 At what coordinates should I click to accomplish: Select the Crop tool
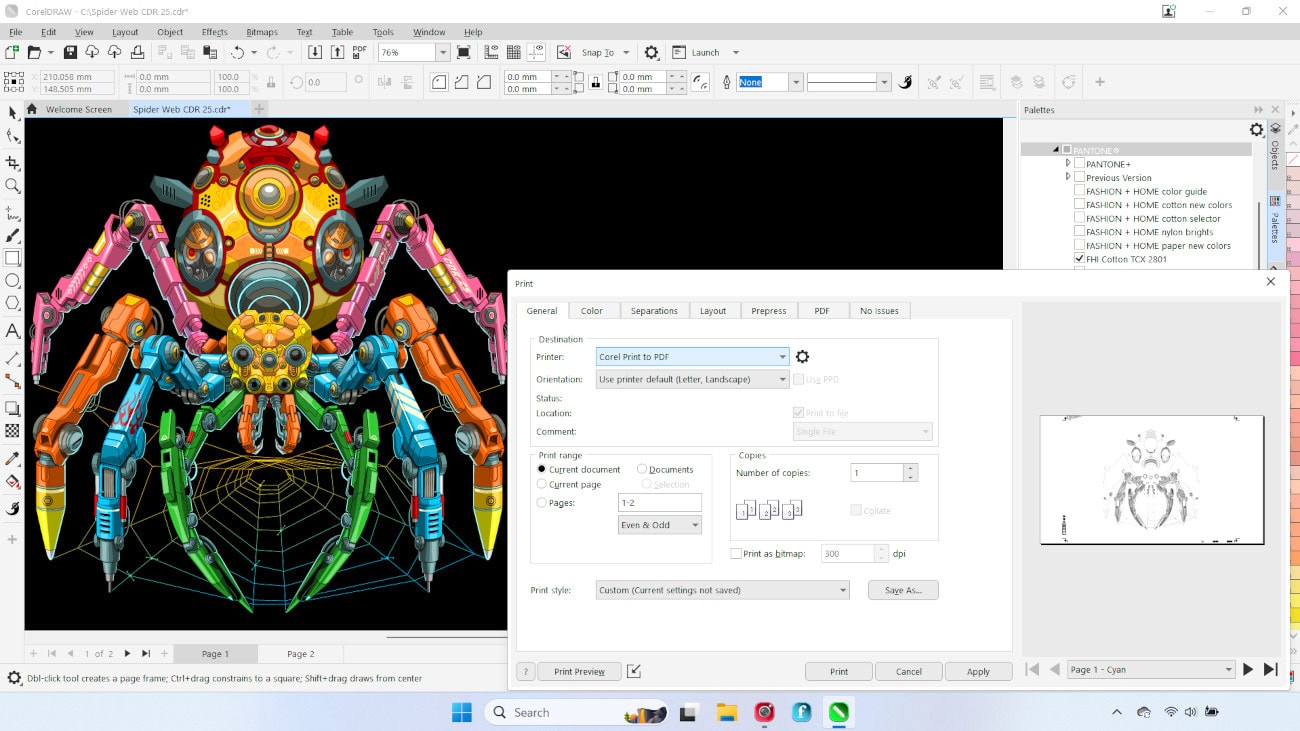[12, 162]
